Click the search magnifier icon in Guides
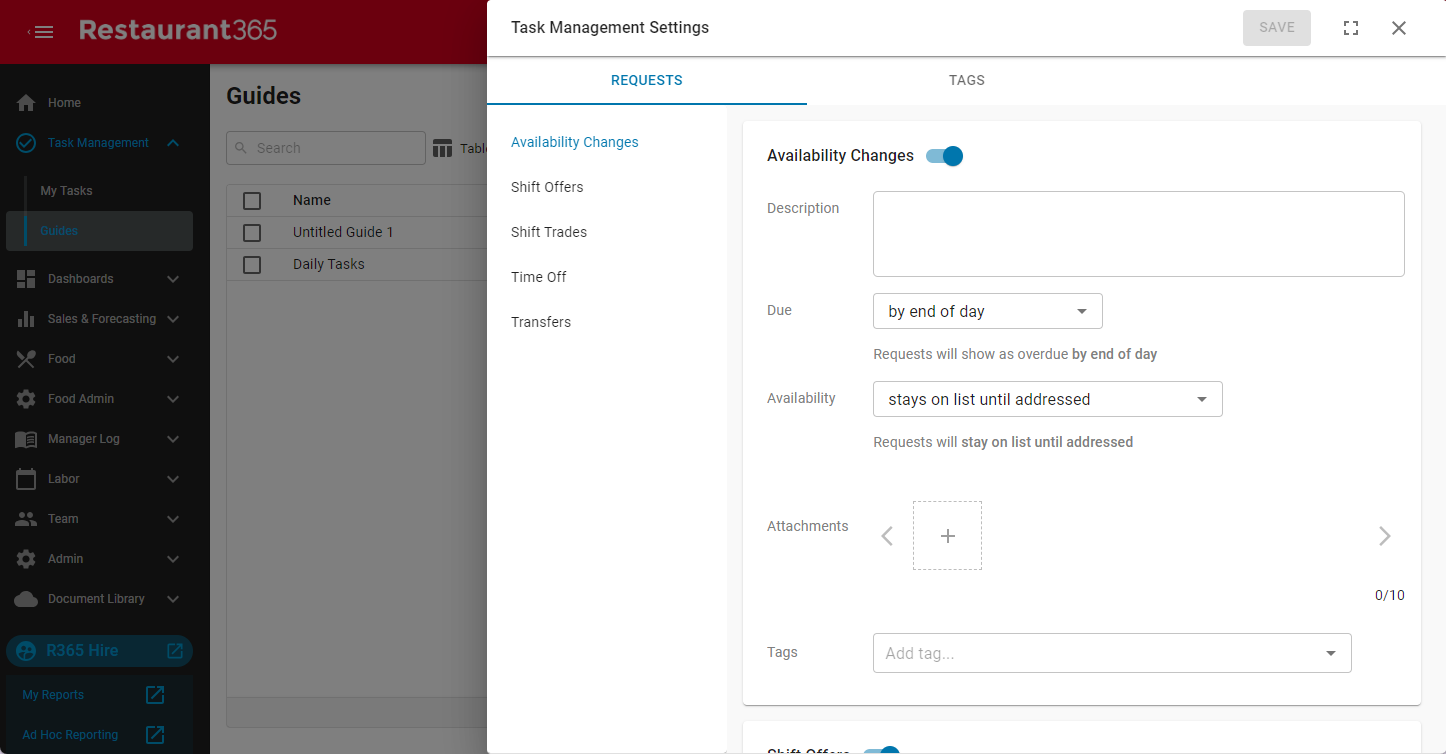The image size is (1446, 754). (x=241, y=148)
